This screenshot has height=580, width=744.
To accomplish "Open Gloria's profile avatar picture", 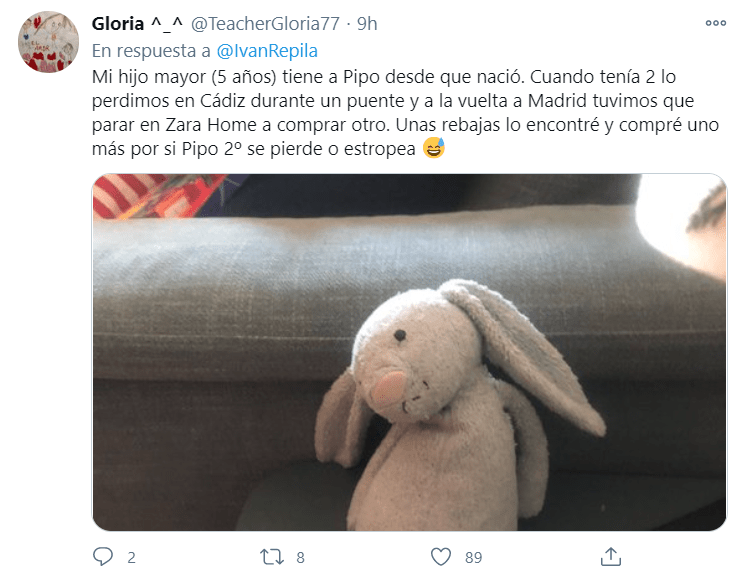I will 48,42.
